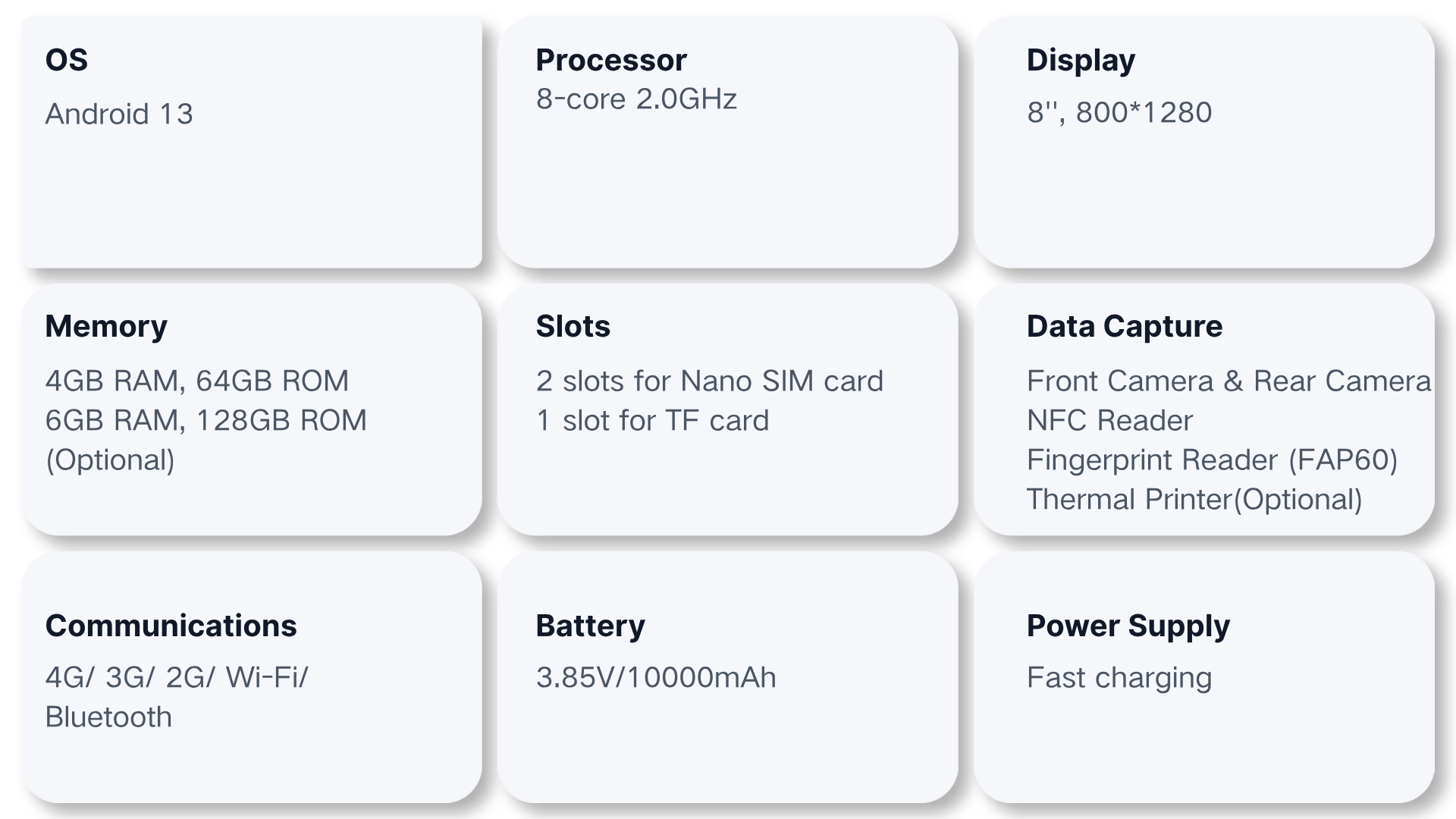The height and width of the screenshot is (819, 1456).
Task: Click the TF card slot line
Action: (652, 420)
